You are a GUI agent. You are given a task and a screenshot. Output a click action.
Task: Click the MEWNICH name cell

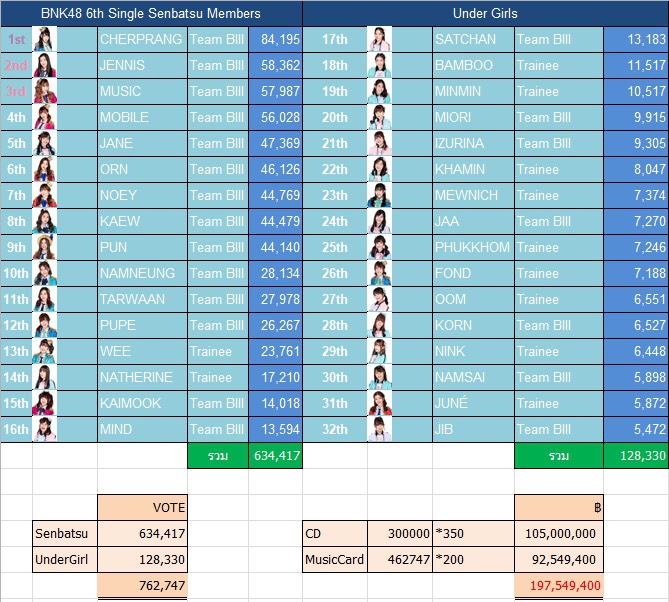(473, 195)
